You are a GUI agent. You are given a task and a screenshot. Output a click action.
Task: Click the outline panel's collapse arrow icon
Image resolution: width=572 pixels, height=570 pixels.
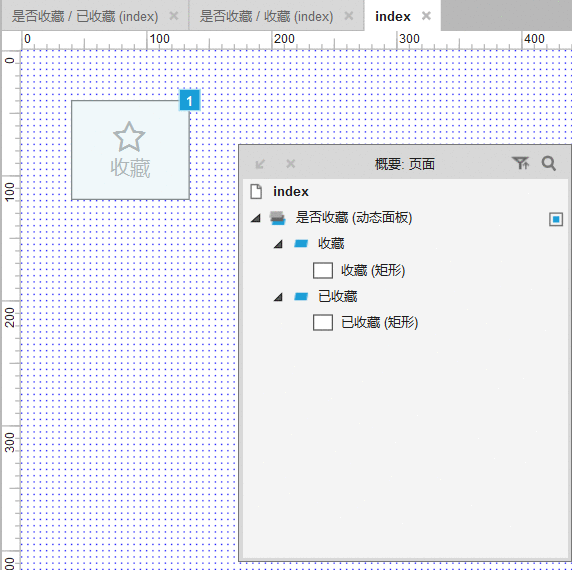point(260,164)
